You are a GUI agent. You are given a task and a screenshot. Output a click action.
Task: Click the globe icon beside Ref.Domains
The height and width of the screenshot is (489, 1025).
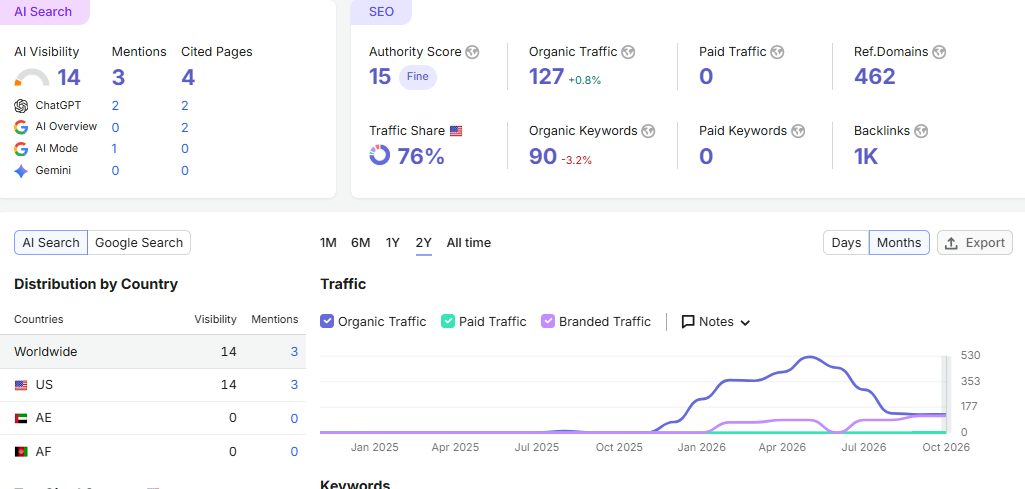click(939, 52)
